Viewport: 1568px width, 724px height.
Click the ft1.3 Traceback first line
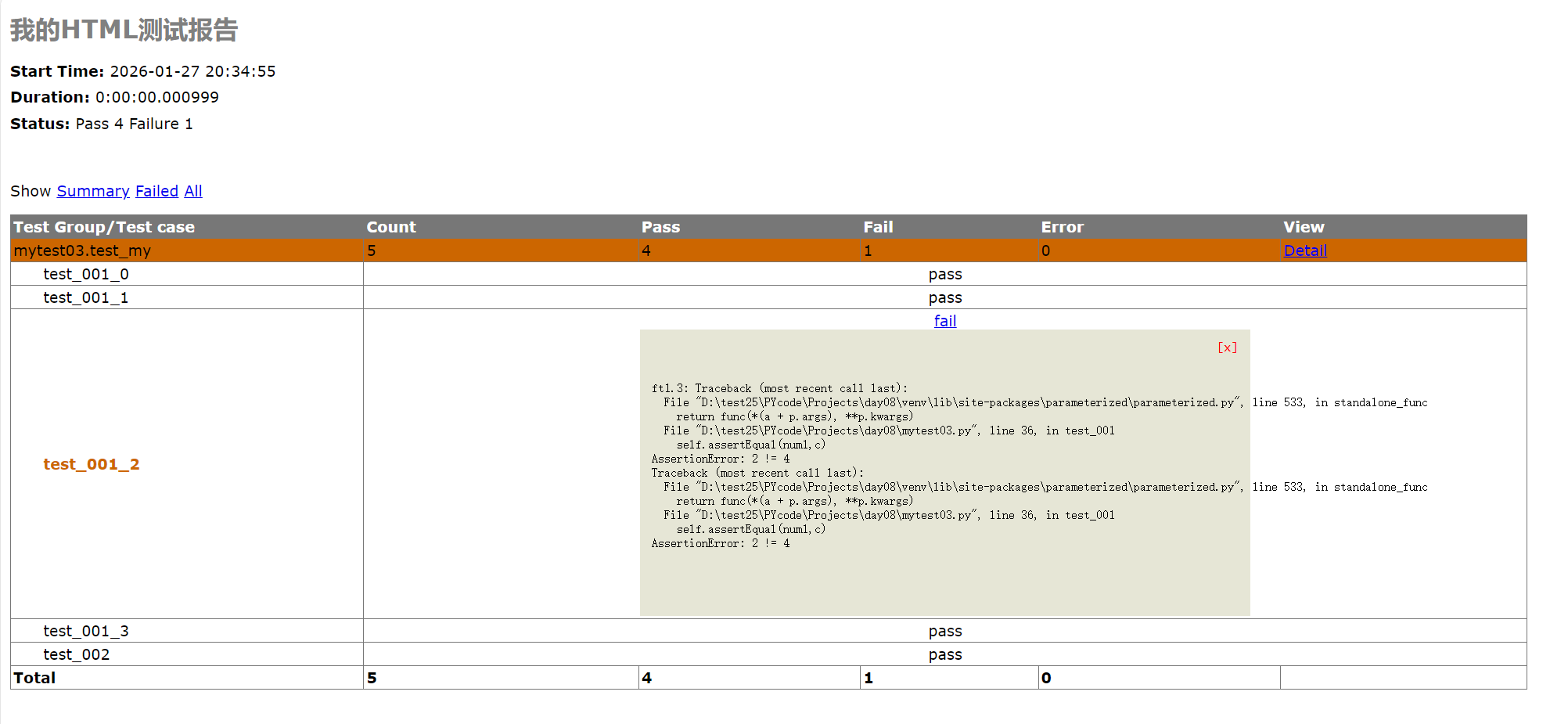click(x=779, y=388)
